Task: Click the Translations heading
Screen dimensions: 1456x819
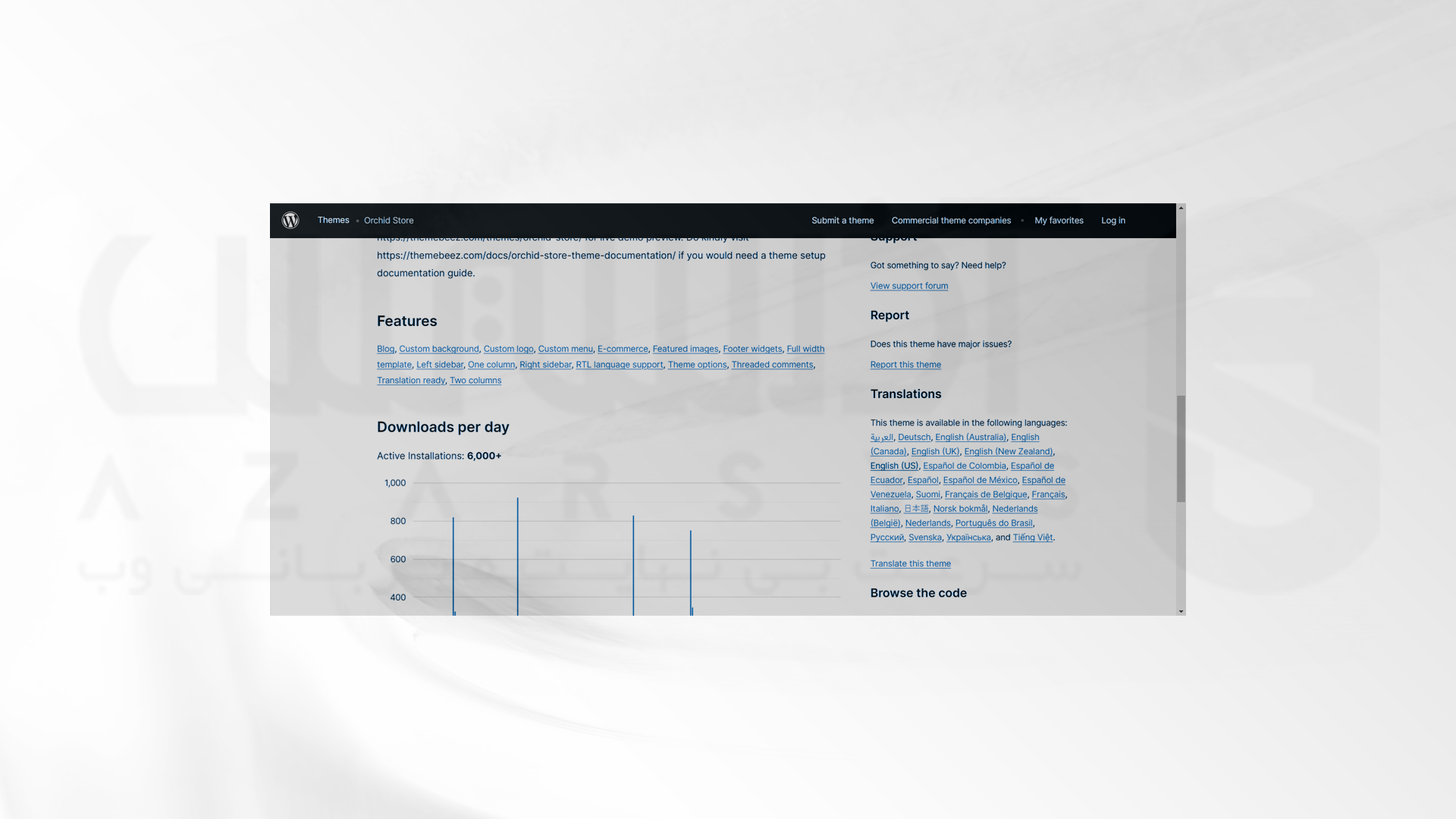Action: click(x=905, y=394)
